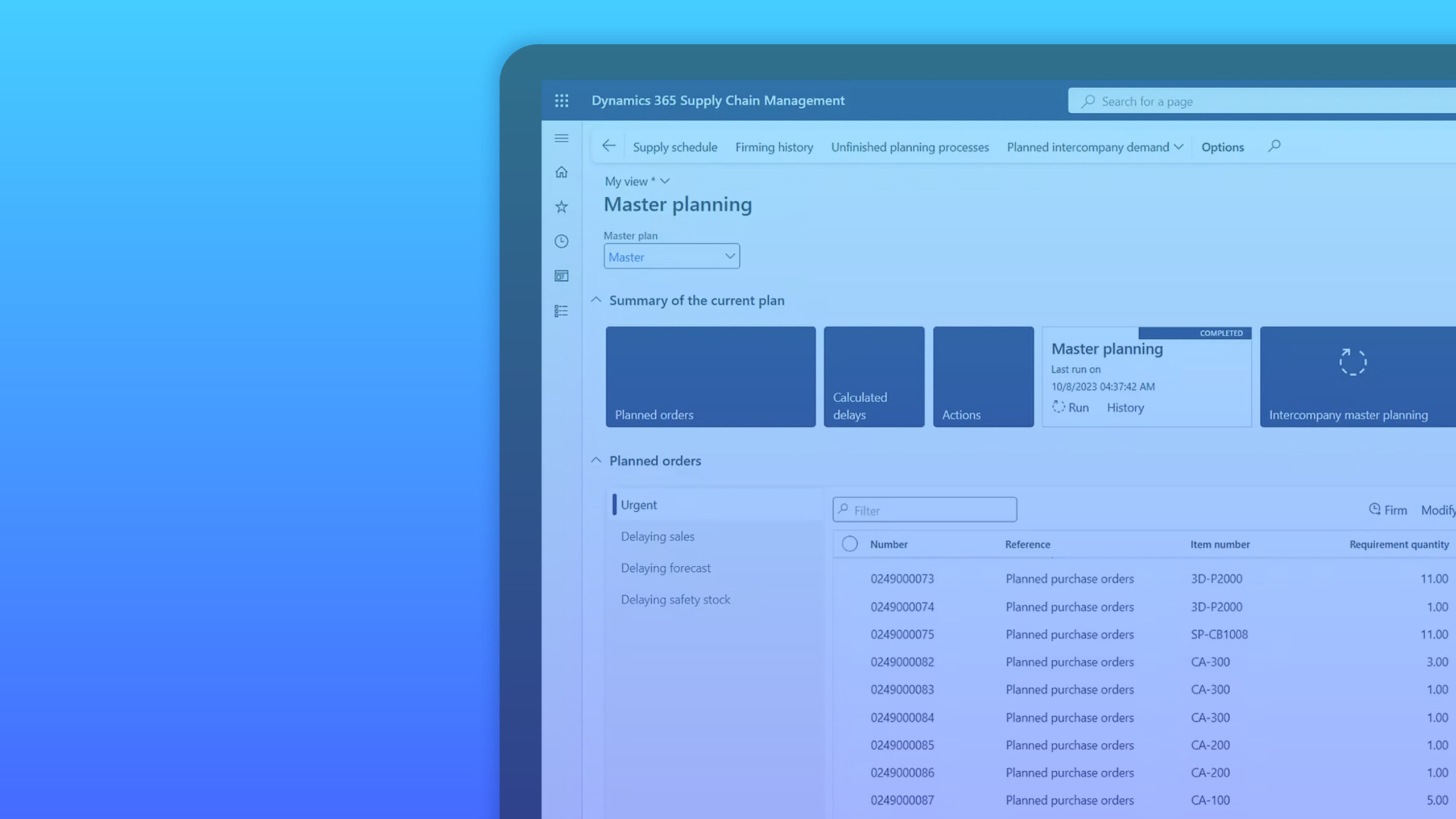
Task: Open the Intercompany master planning tile
Action: point(1358,377)
